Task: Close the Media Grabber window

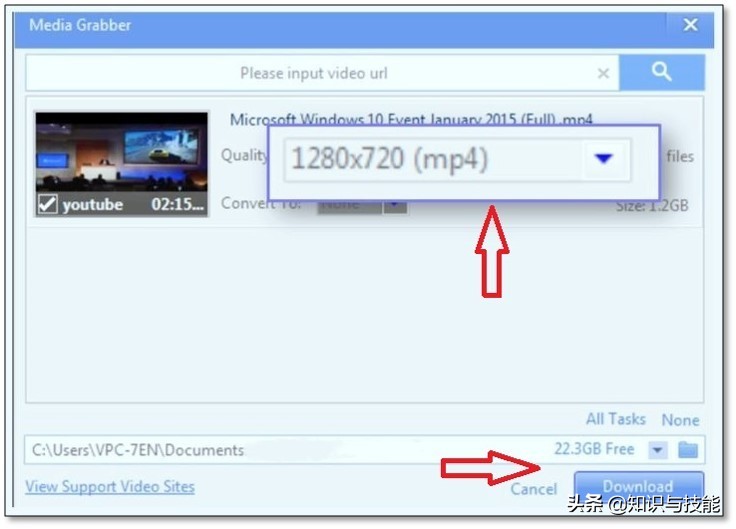Action: pyautogui.click(x=690, y=24)
